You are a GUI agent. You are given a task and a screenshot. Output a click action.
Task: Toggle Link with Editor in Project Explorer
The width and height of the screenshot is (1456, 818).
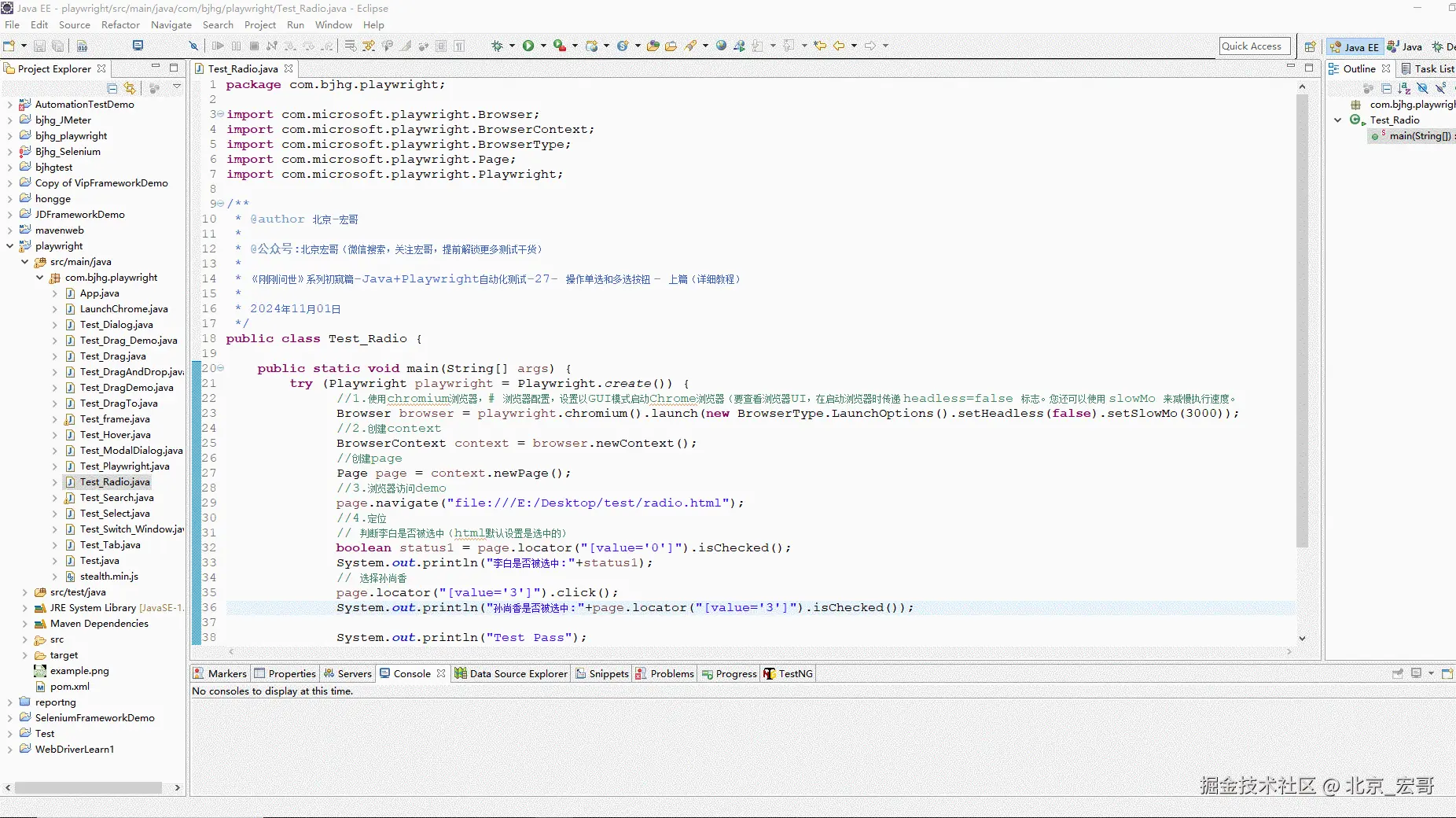(x=130, y=88)
